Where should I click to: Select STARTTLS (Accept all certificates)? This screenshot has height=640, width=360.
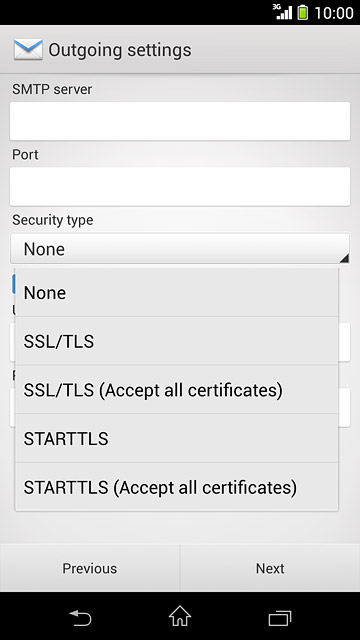coord(176,487)
